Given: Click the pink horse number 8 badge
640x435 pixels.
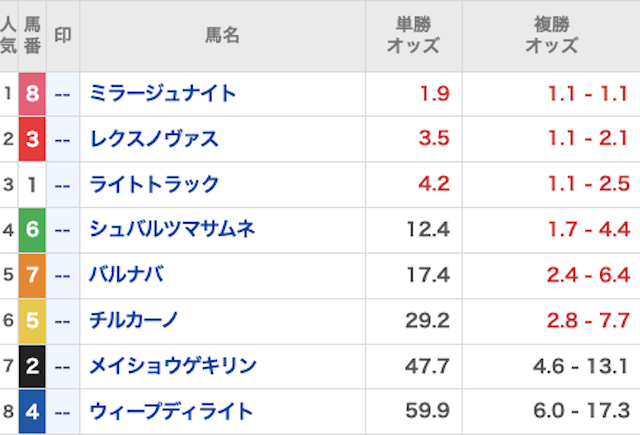Looking at the screenshot, I should point(32,94).
